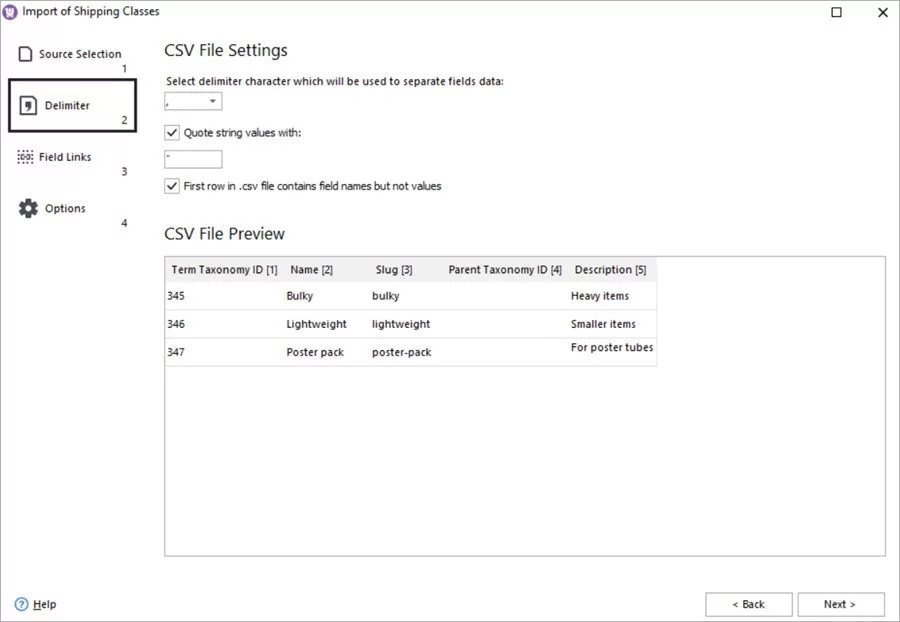Click the Next button
Screen dimensions: 900x622
pyautogui.click(x=841, y=604)
